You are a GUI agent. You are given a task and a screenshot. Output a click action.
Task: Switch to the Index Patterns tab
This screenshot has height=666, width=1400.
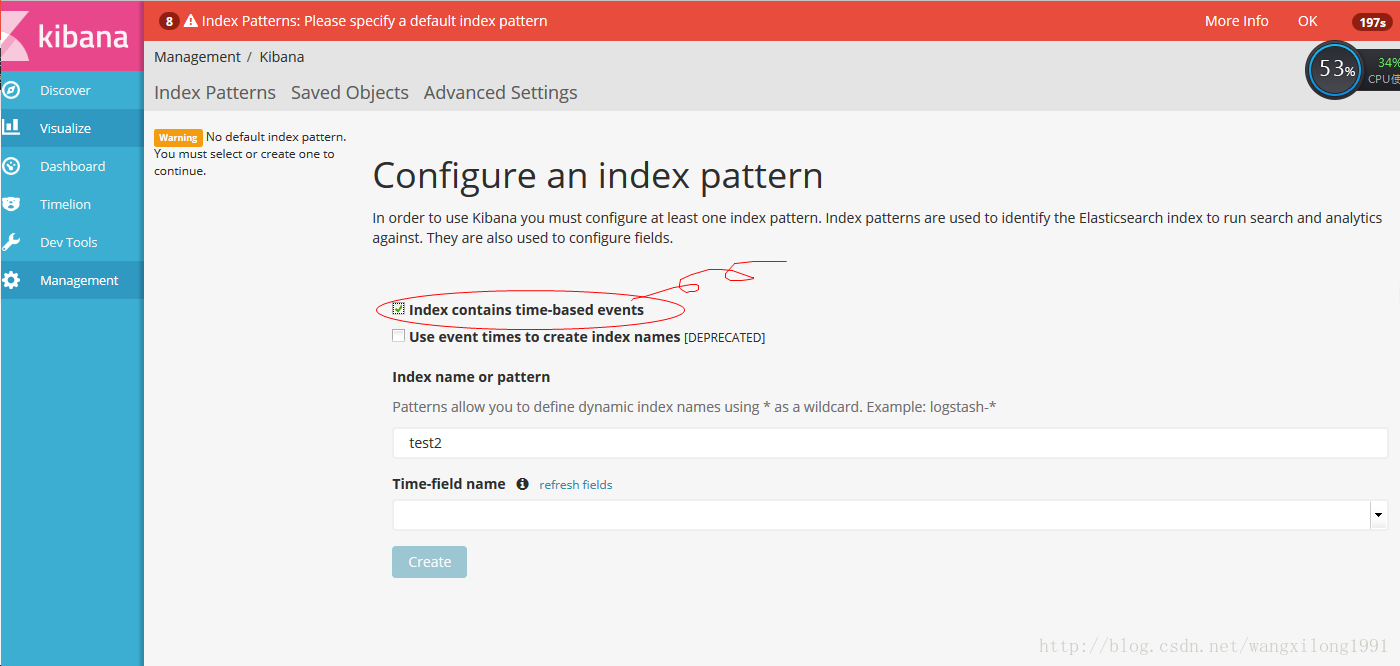pos(215,92)
